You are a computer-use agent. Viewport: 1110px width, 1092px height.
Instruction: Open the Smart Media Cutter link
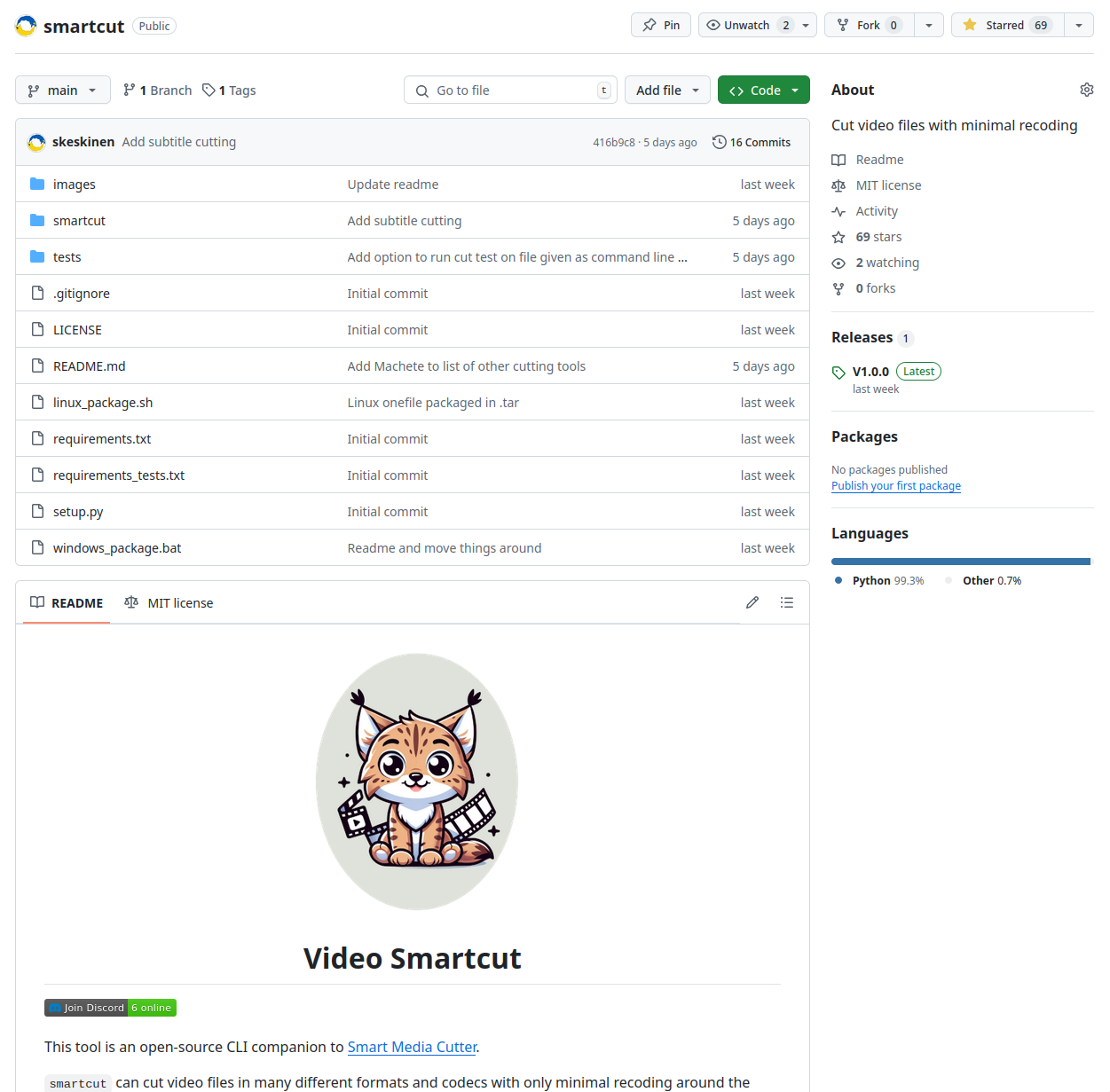pyautogui.click(x=412, y=1047)
